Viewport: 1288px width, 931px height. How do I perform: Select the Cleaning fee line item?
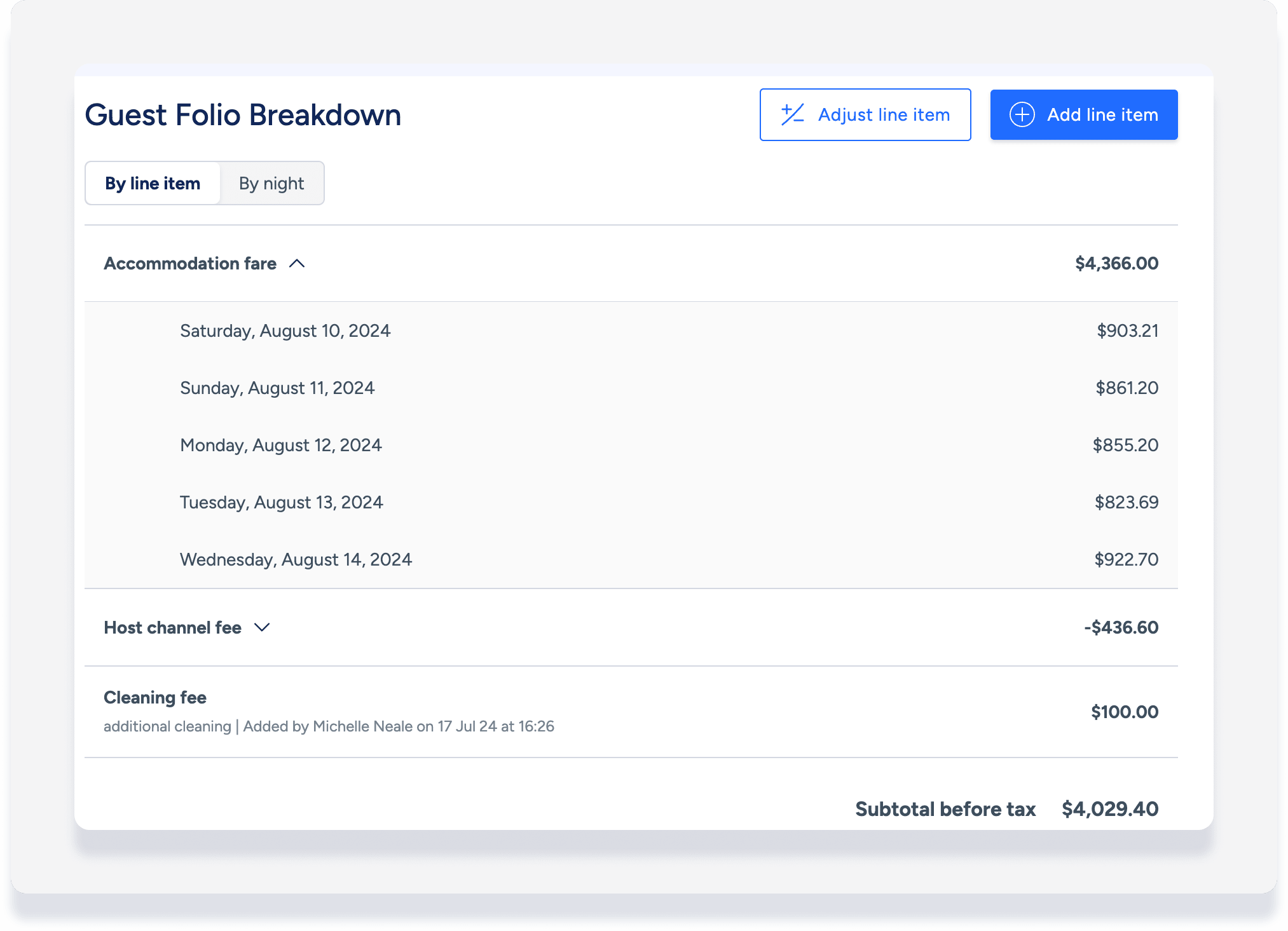pyautogui.click(x=154, y=697)
